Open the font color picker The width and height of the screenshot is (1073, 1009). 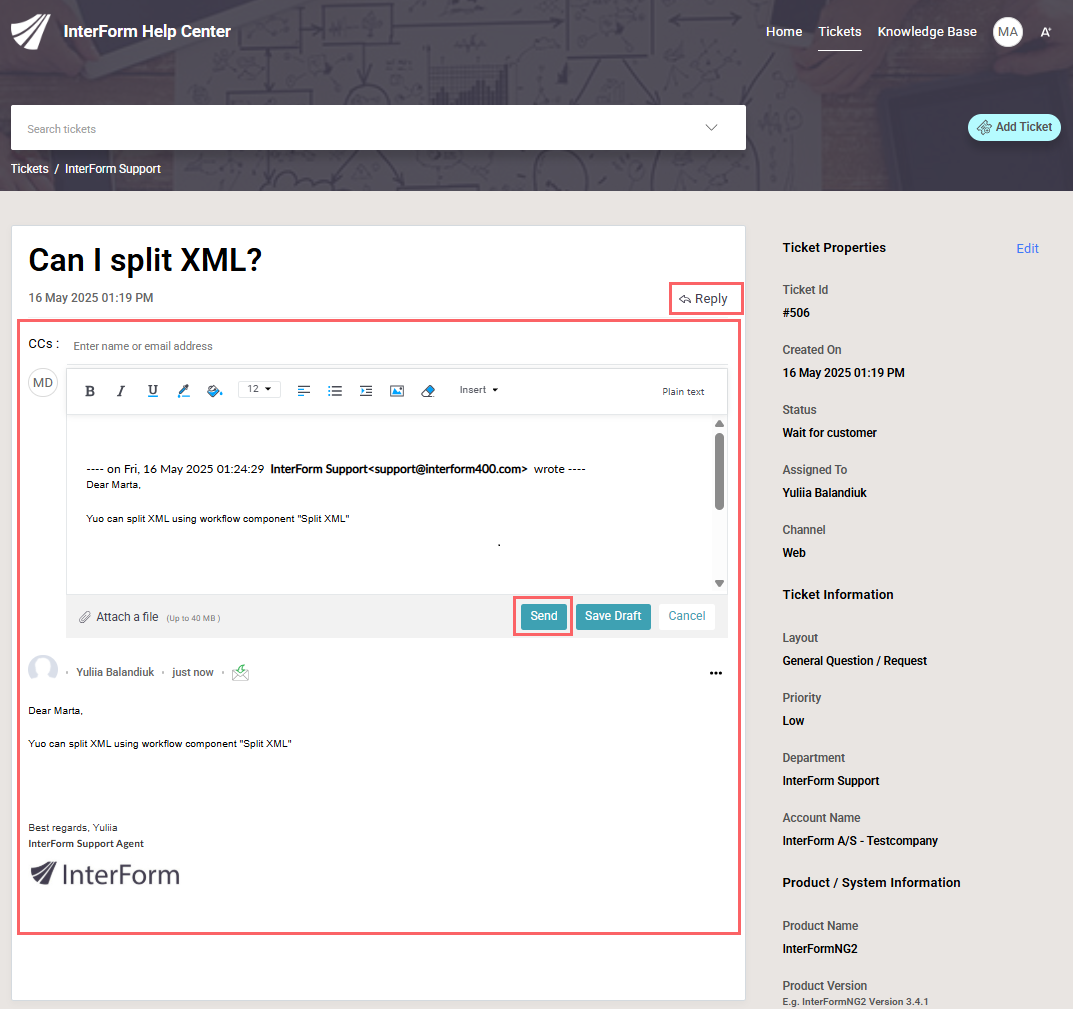183,391
